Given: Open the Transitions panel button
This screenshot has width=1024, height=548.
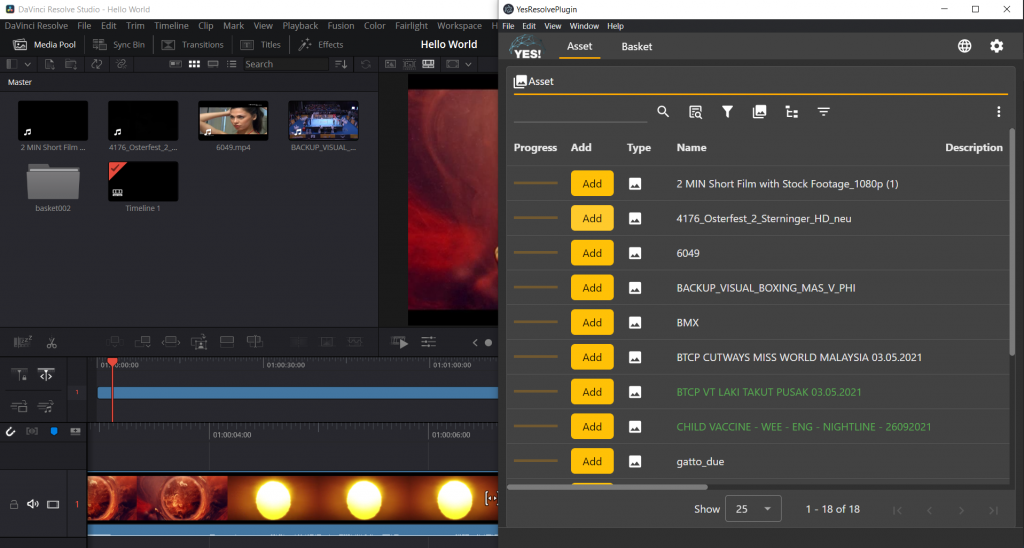Looking at the screenshot, I should (x=193, y=44).
